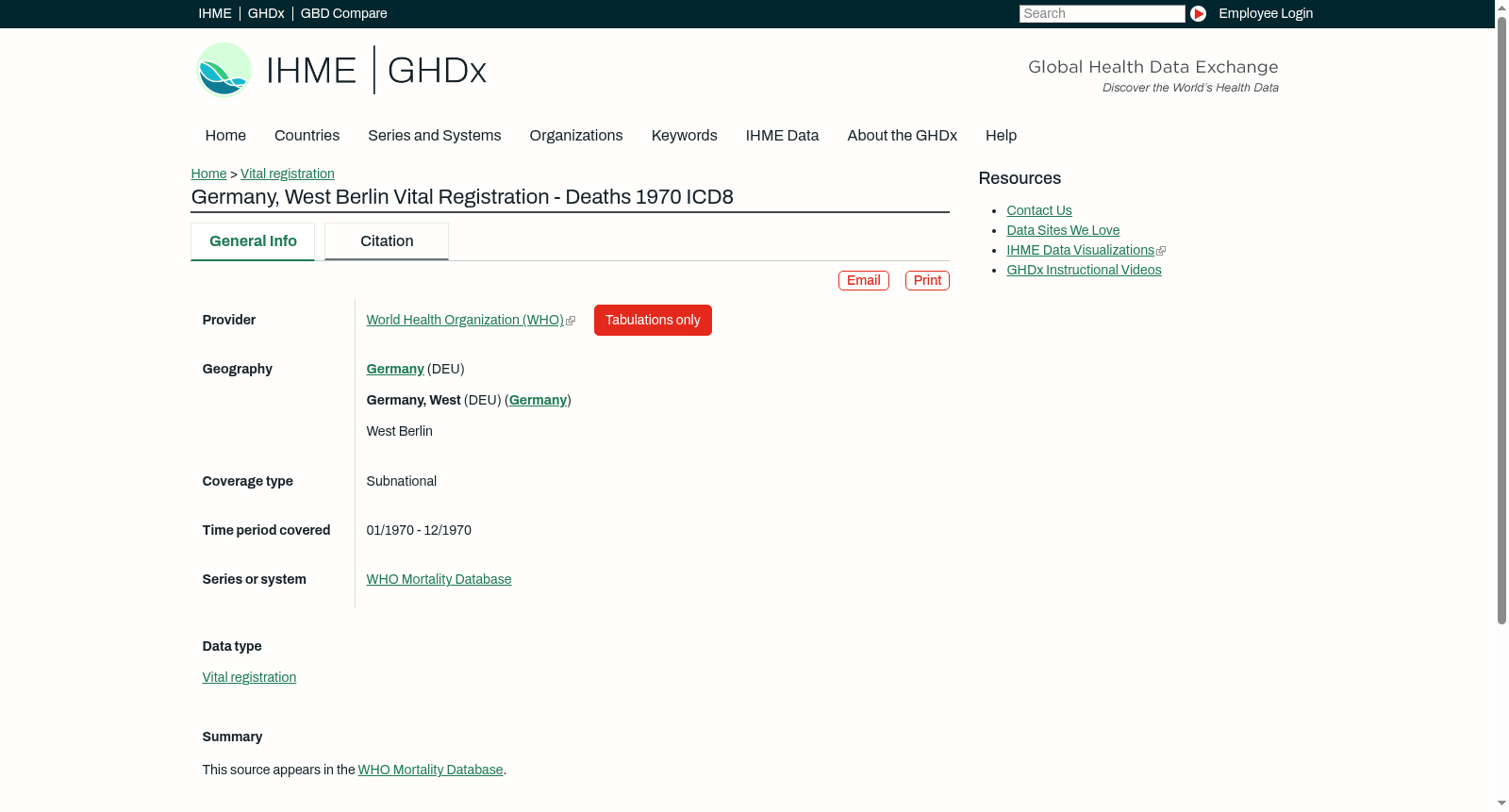
Task: Click the page title Germany, West Berlin Vital Registration
Action: click(462, 197)
